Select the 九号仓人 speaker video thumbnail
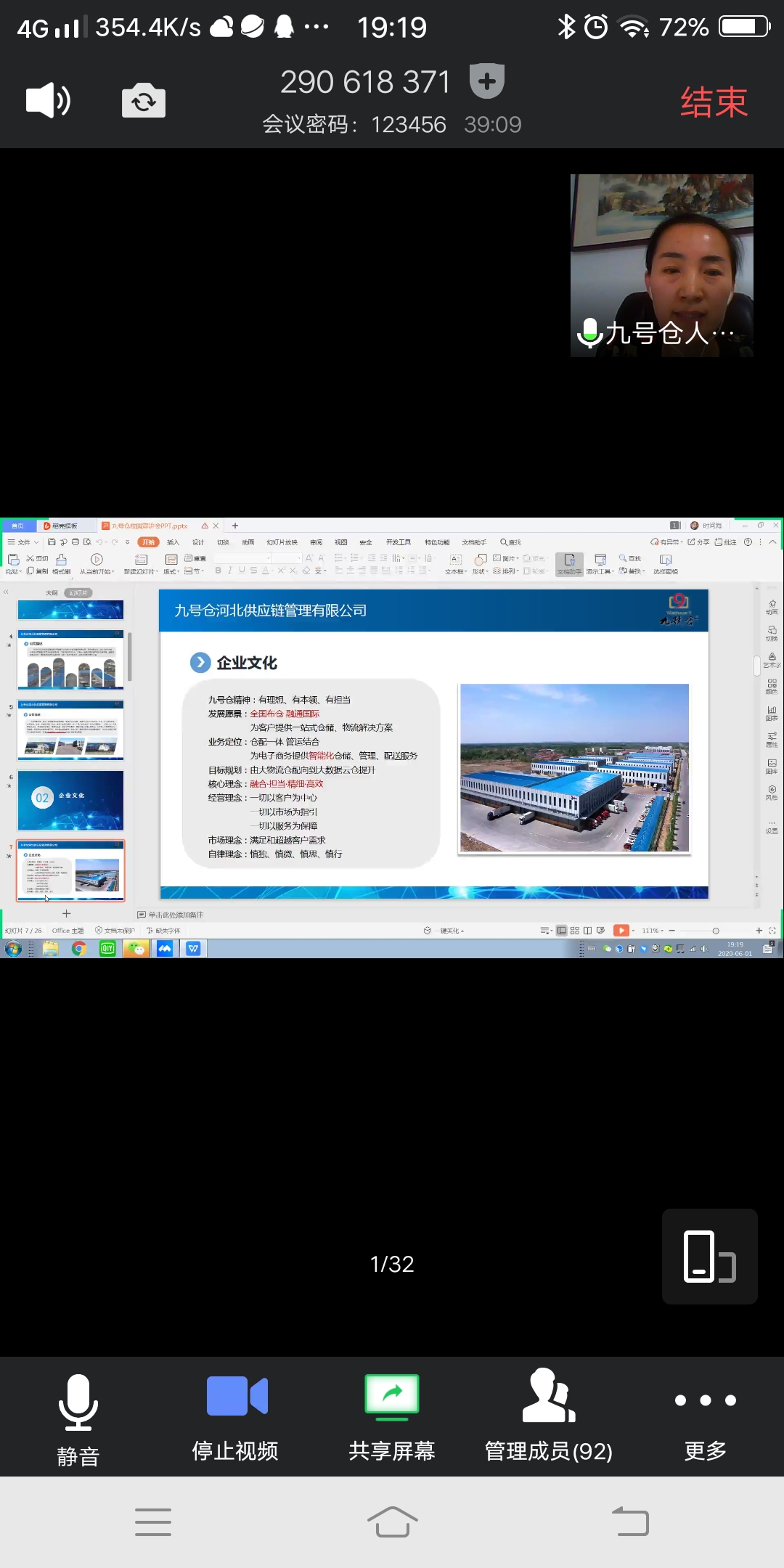This screenshot has height=1568, width=784. [662, 266]
